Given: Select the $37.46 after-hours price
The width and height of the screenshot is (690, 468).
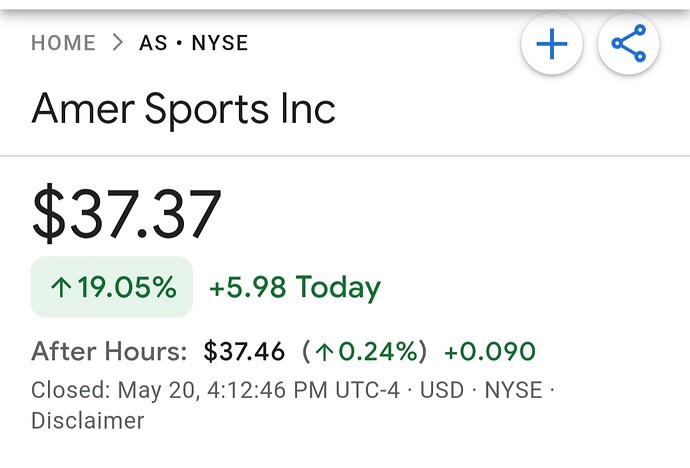Looking at the screenshot, I should [244, 351].
